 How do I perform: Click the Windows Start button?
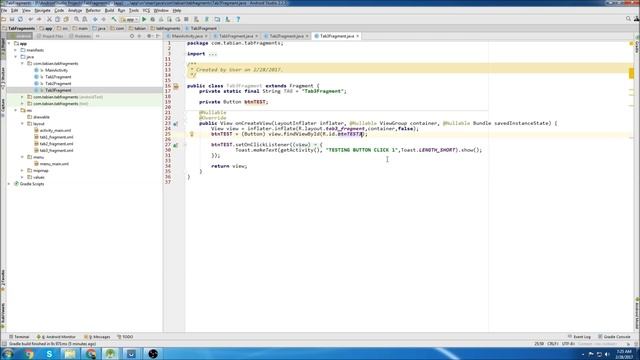[x=7, y=354]
